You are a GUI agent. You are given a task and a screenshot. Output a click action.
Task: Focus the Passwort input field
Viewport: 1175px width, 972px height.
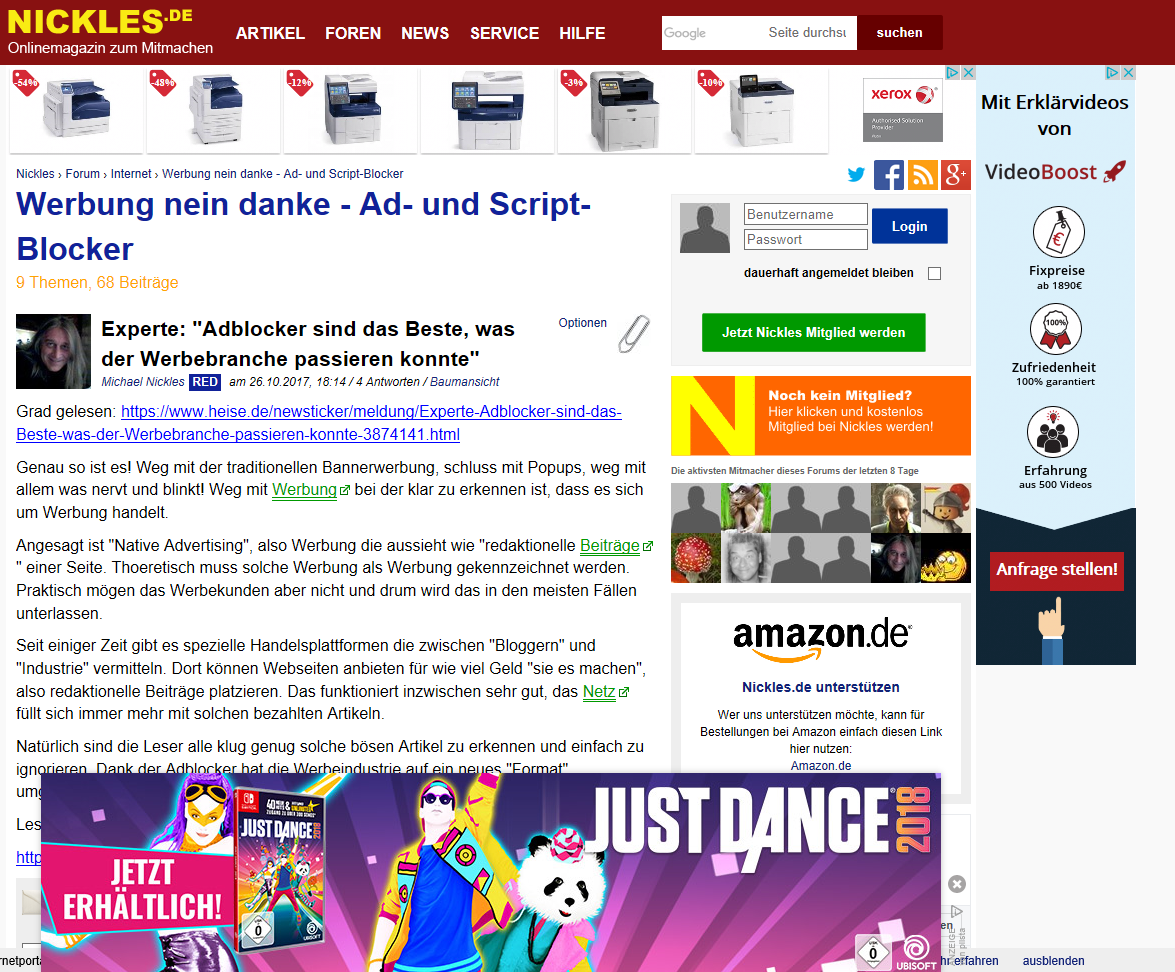(806, 240)
